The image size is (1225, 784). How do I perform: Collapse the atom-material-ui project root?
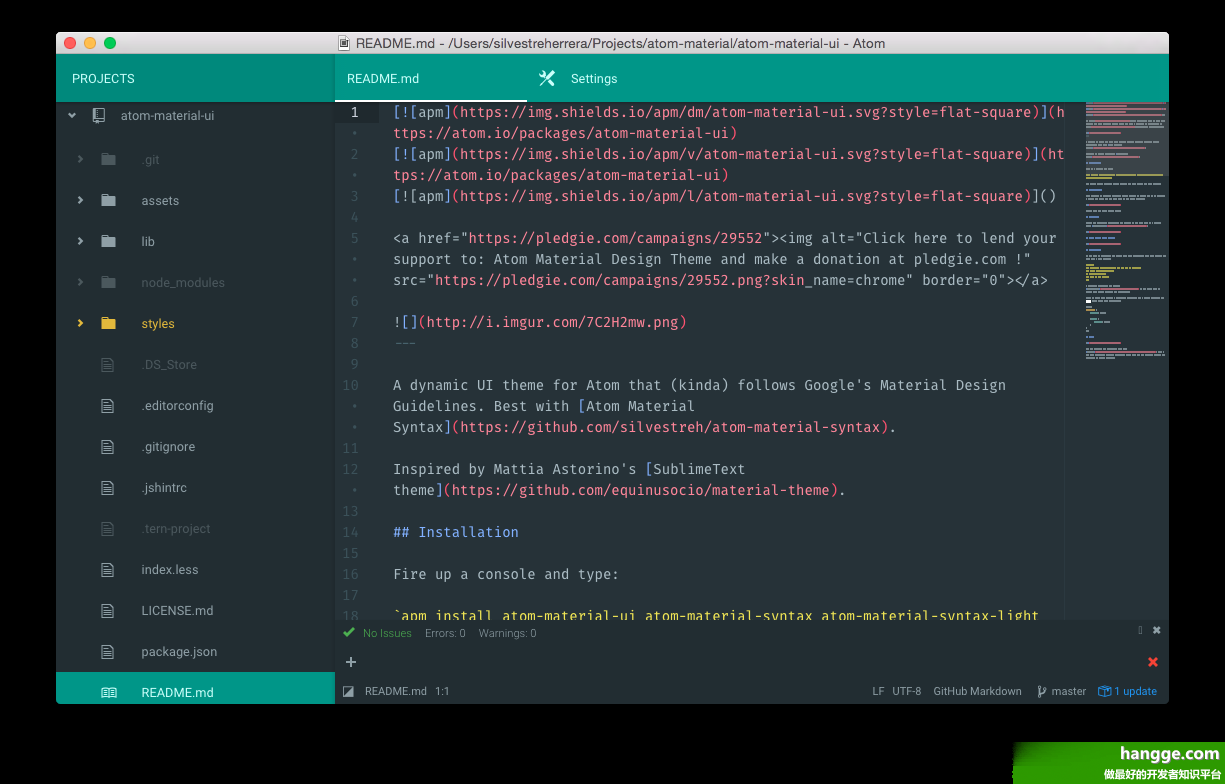point(72,116)
